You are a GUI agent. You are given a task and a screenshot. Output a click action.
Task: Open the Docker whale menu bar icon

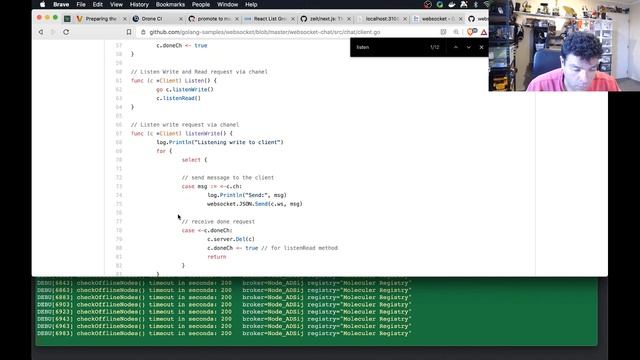[x=451, y=4]
